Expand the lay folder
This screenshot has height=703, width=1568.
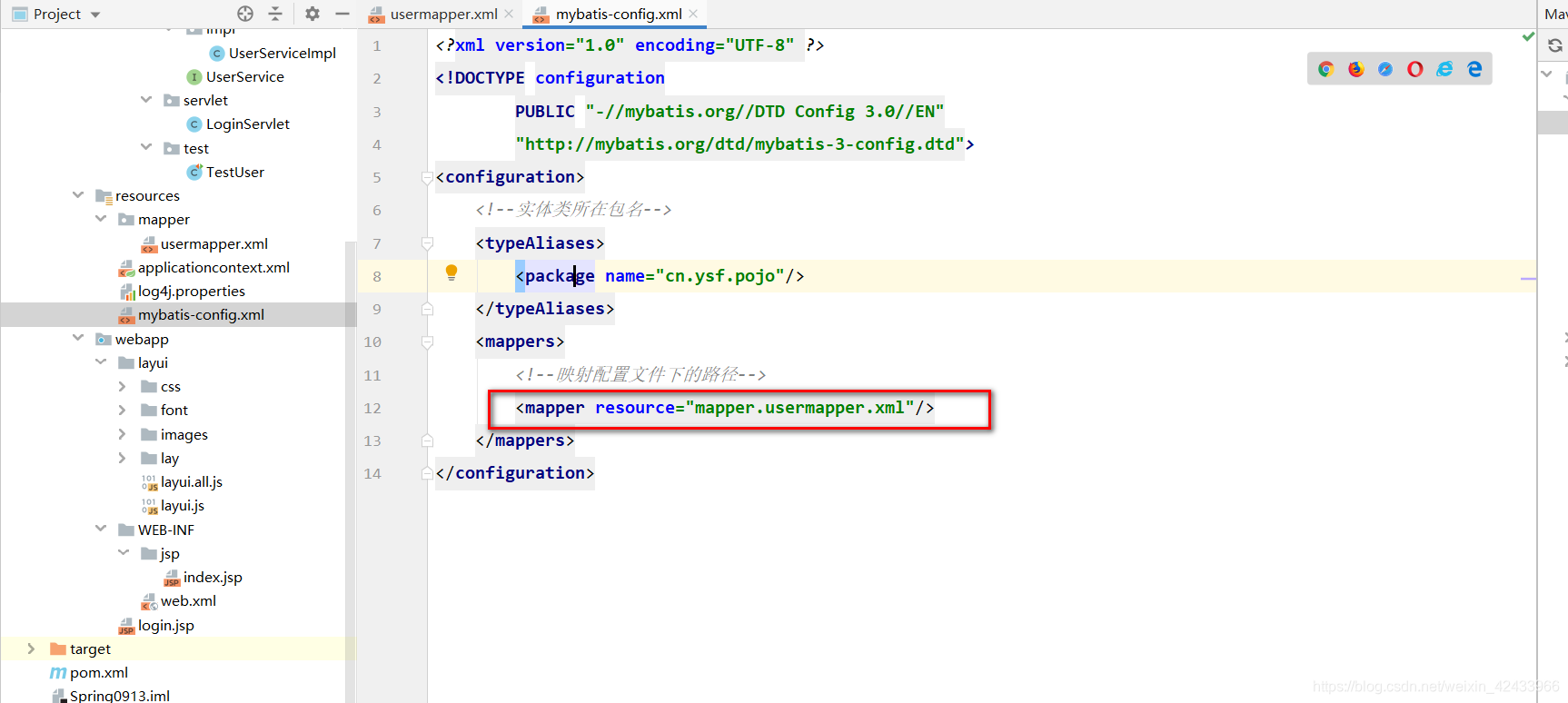pos(123,458)
